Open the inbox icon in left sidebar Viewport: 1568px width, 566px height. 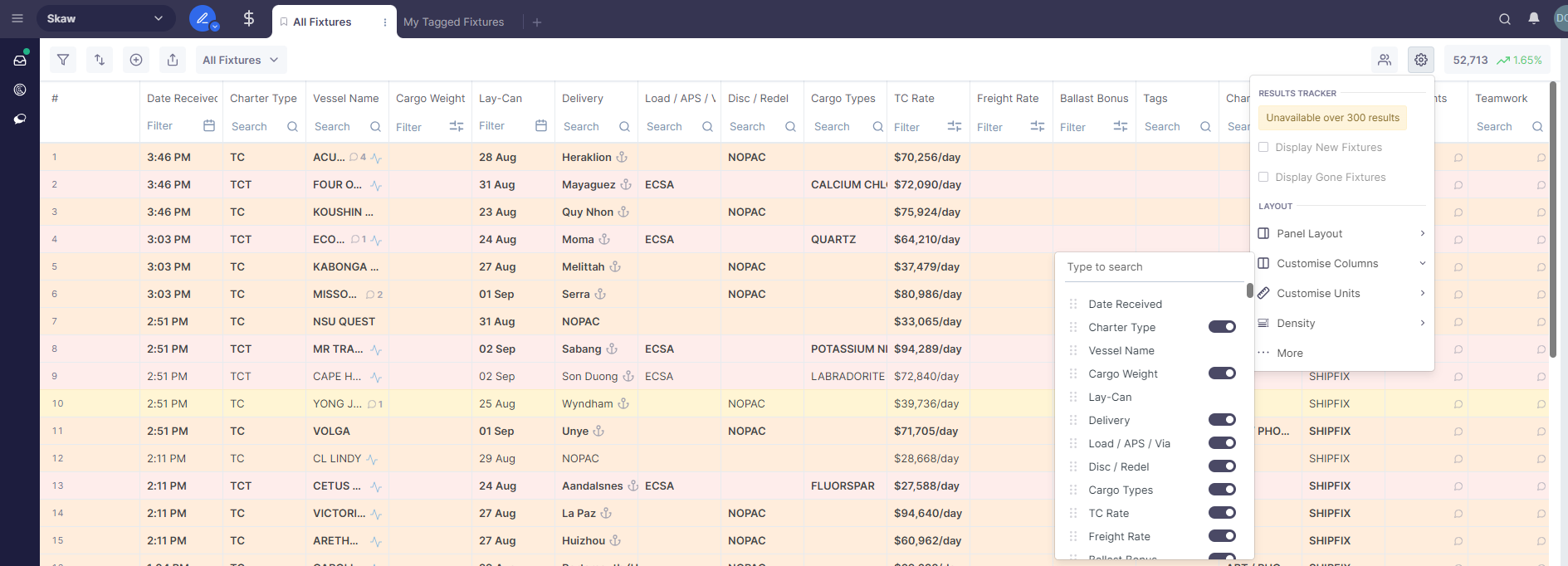pyautogui.click(x=20, y=60)
